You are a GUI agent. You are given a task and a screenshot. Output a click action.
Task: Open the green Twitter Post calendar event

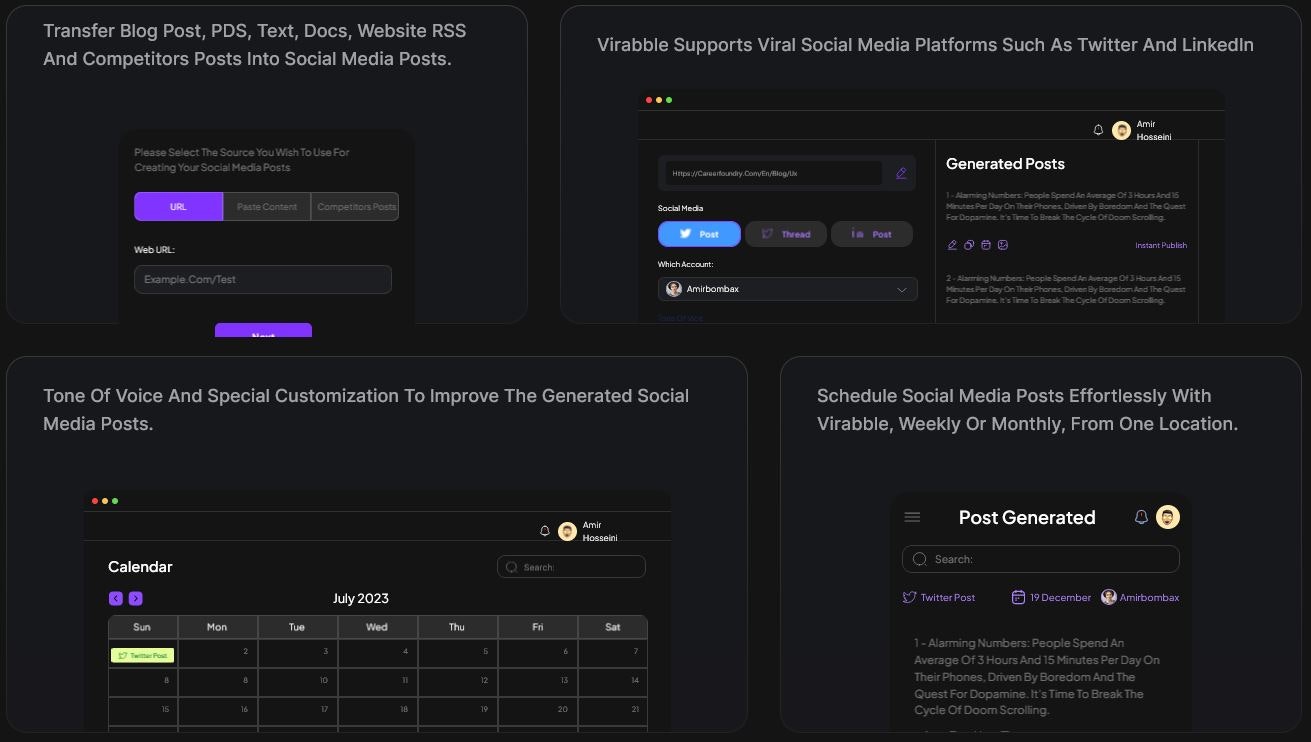[x=142, y=655]
